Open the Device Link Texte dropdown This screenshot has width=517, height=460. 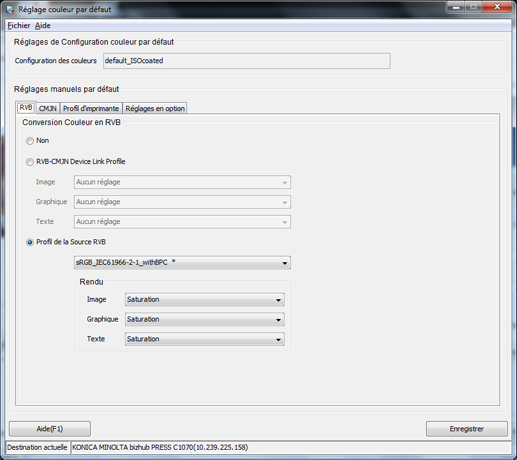[x=182, y=222]
